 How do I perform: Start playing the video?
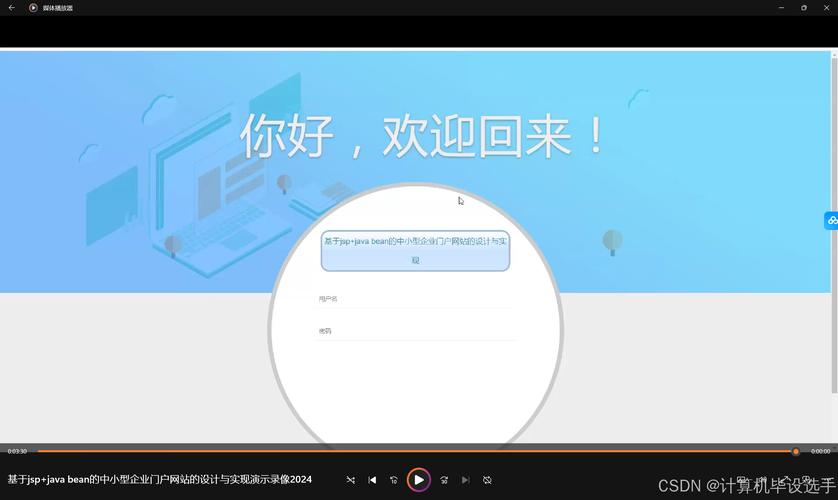[418, 480]
